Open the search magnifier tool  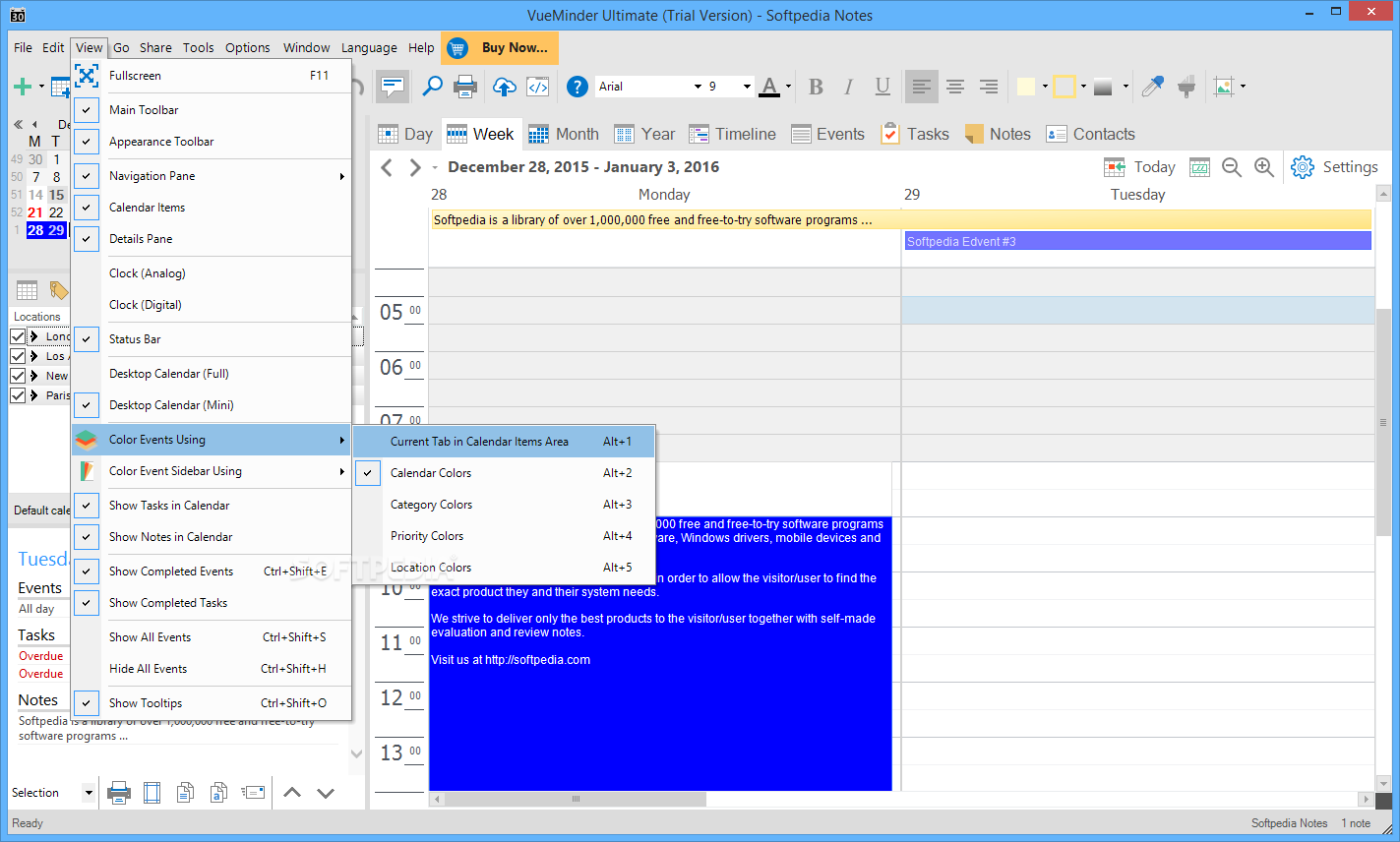(x=432, y=87)
